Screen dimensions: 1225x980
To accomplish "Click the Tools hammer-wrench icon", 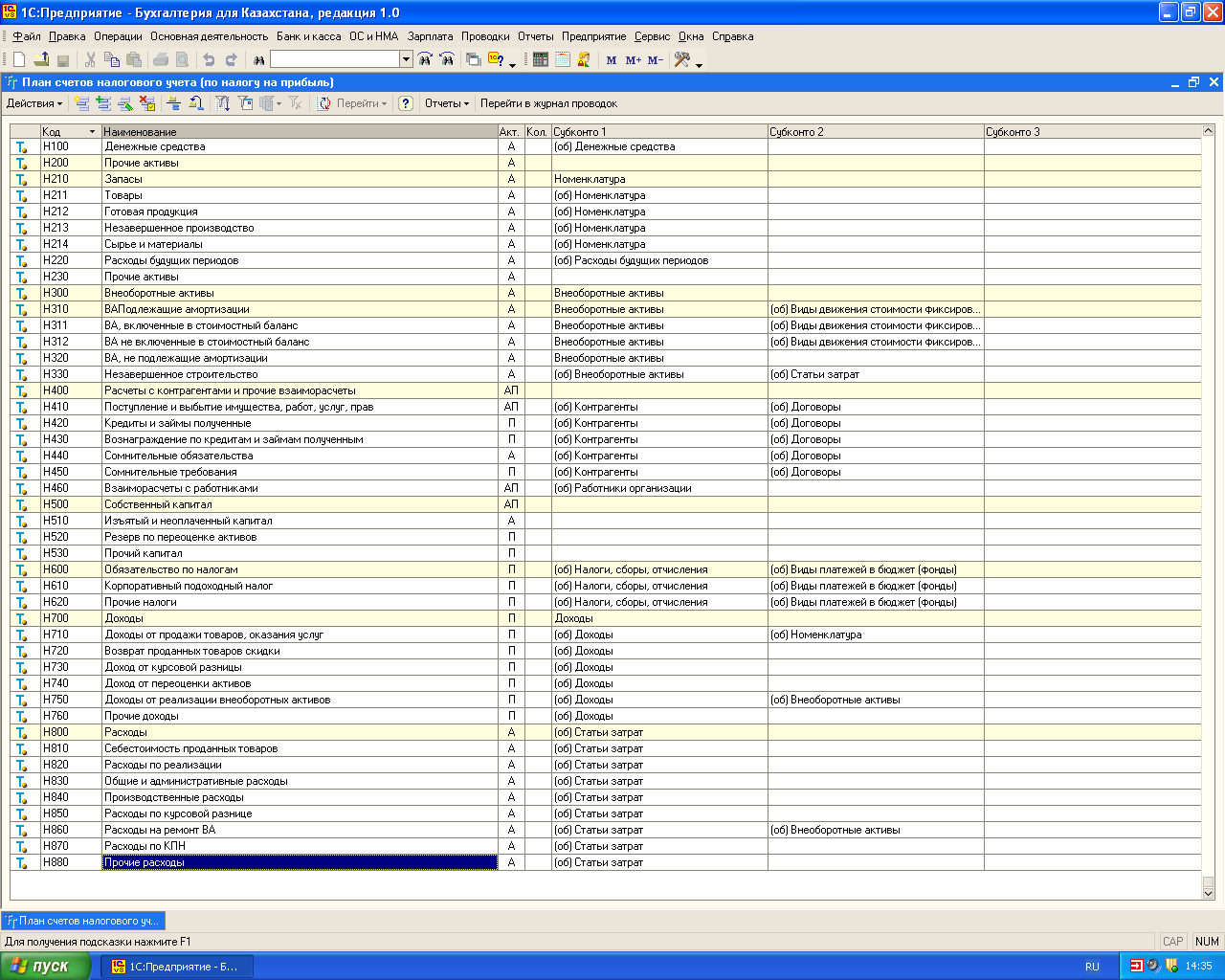I will [x=682, y=59].
